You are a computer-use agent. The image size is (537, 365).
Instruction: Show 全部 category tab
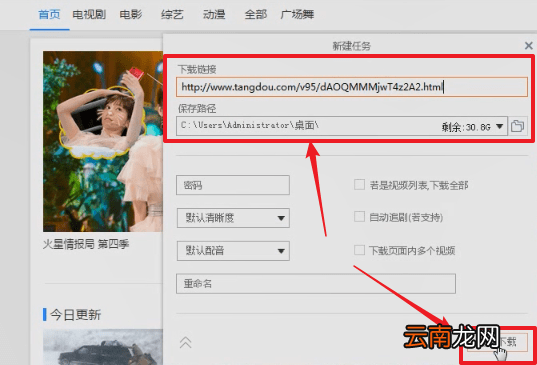point(255,14)
